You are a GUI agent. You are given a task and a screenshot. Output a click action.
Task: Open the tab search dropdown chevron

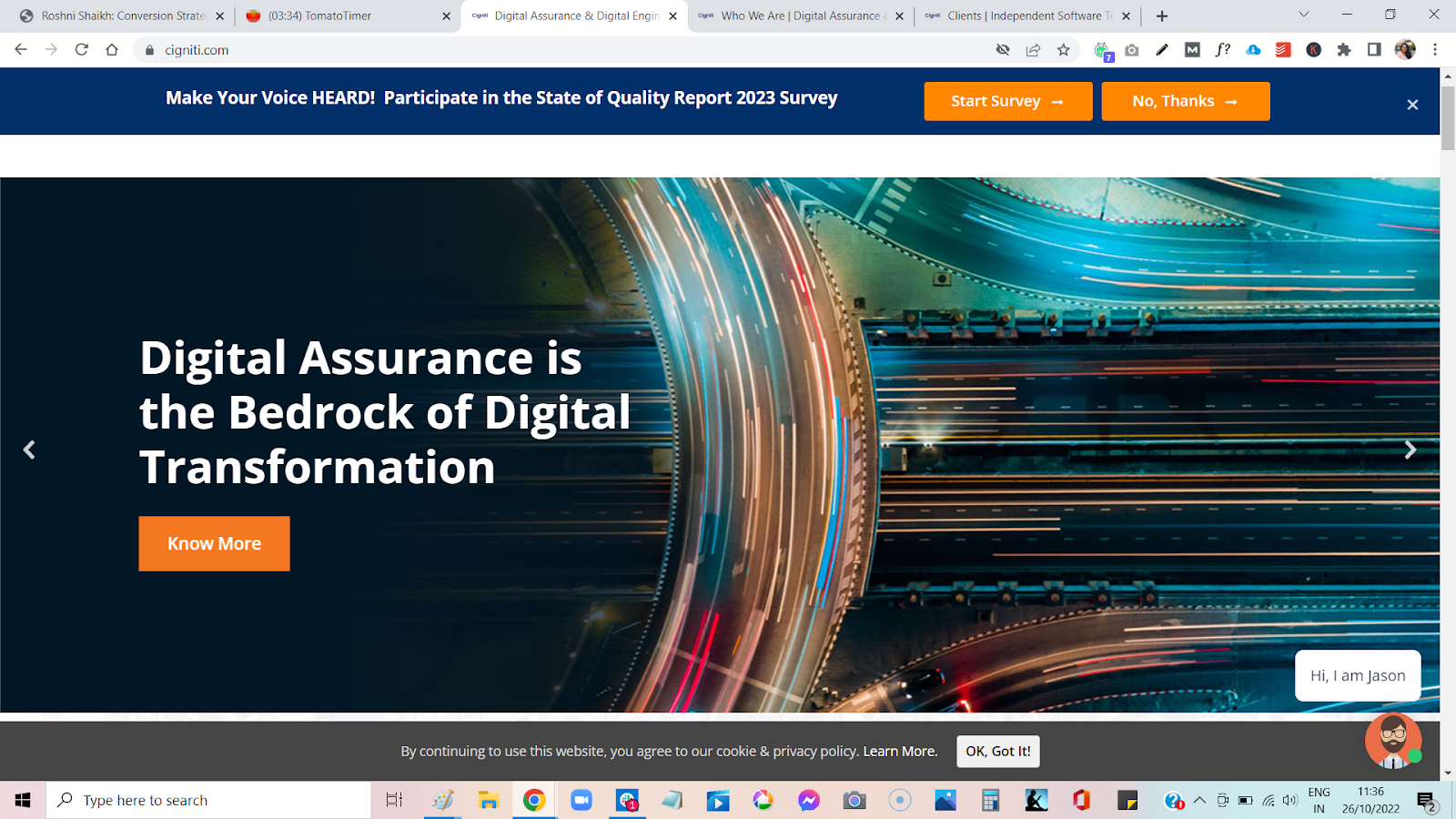(x=1303, y=15)
